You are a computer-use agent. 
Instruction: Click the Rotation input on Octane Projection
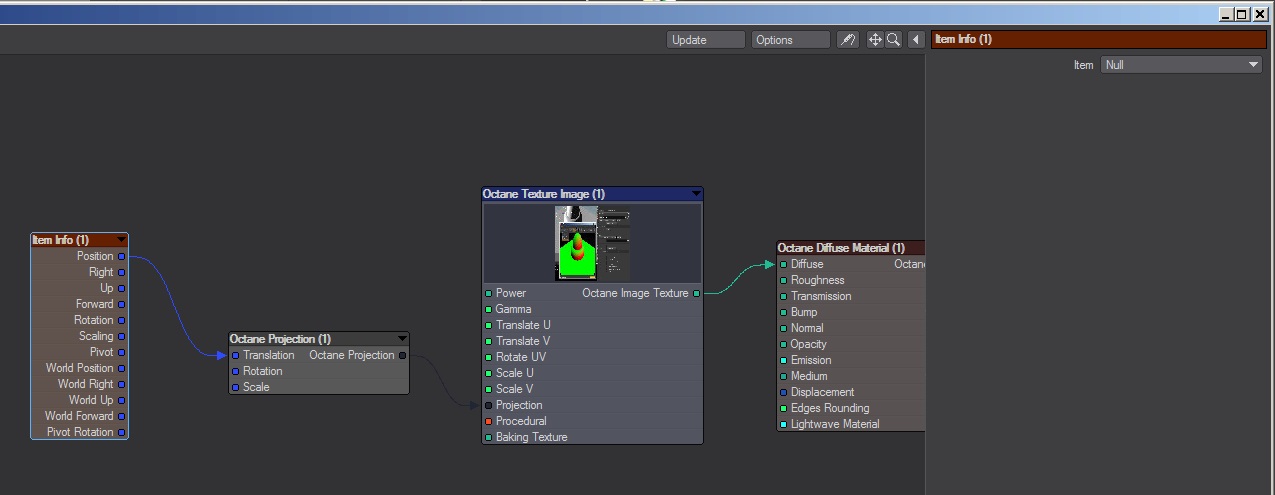[x=236, y=371]
